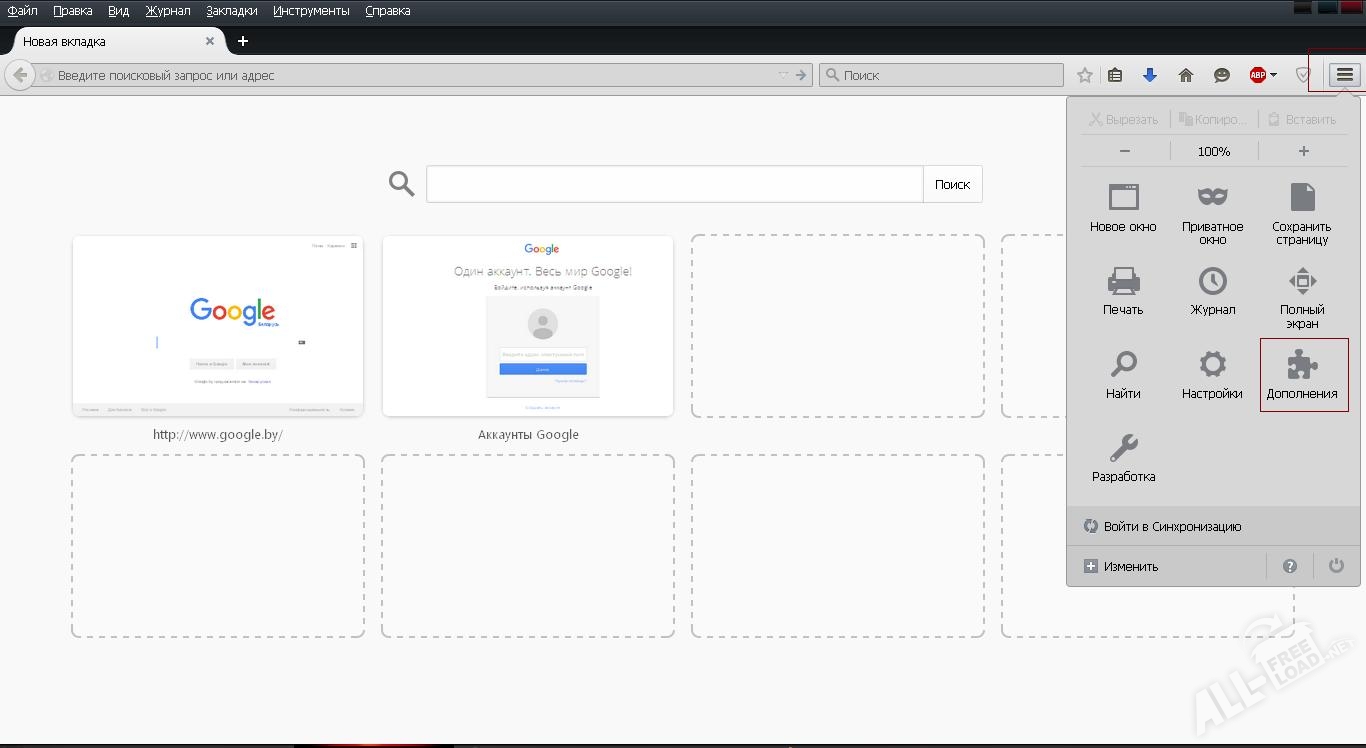Toggle Full screen (Полный экран) mode
The image size is (1366, 748).
(1302, 281)
